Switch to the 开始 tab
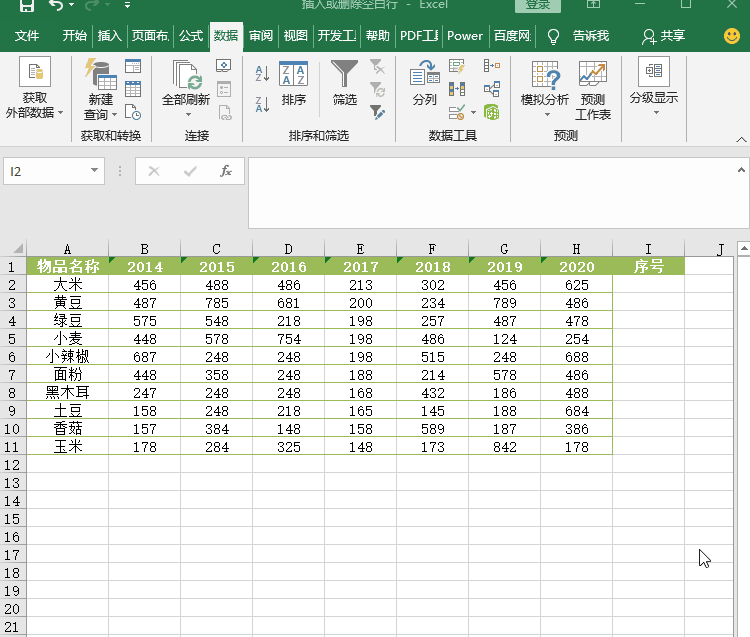 [75, 36]
